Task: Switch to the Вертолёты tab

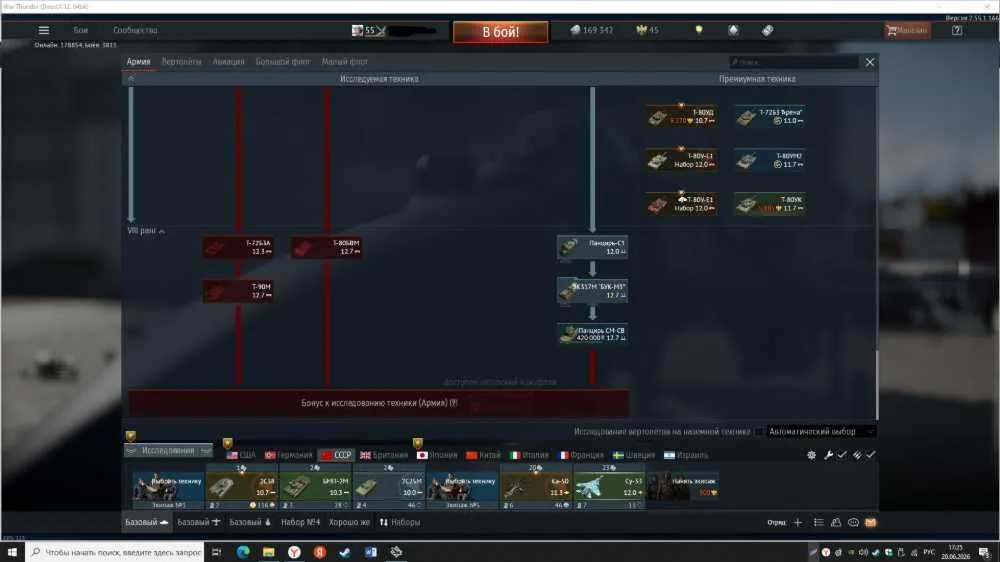Action: click(181, 62)
